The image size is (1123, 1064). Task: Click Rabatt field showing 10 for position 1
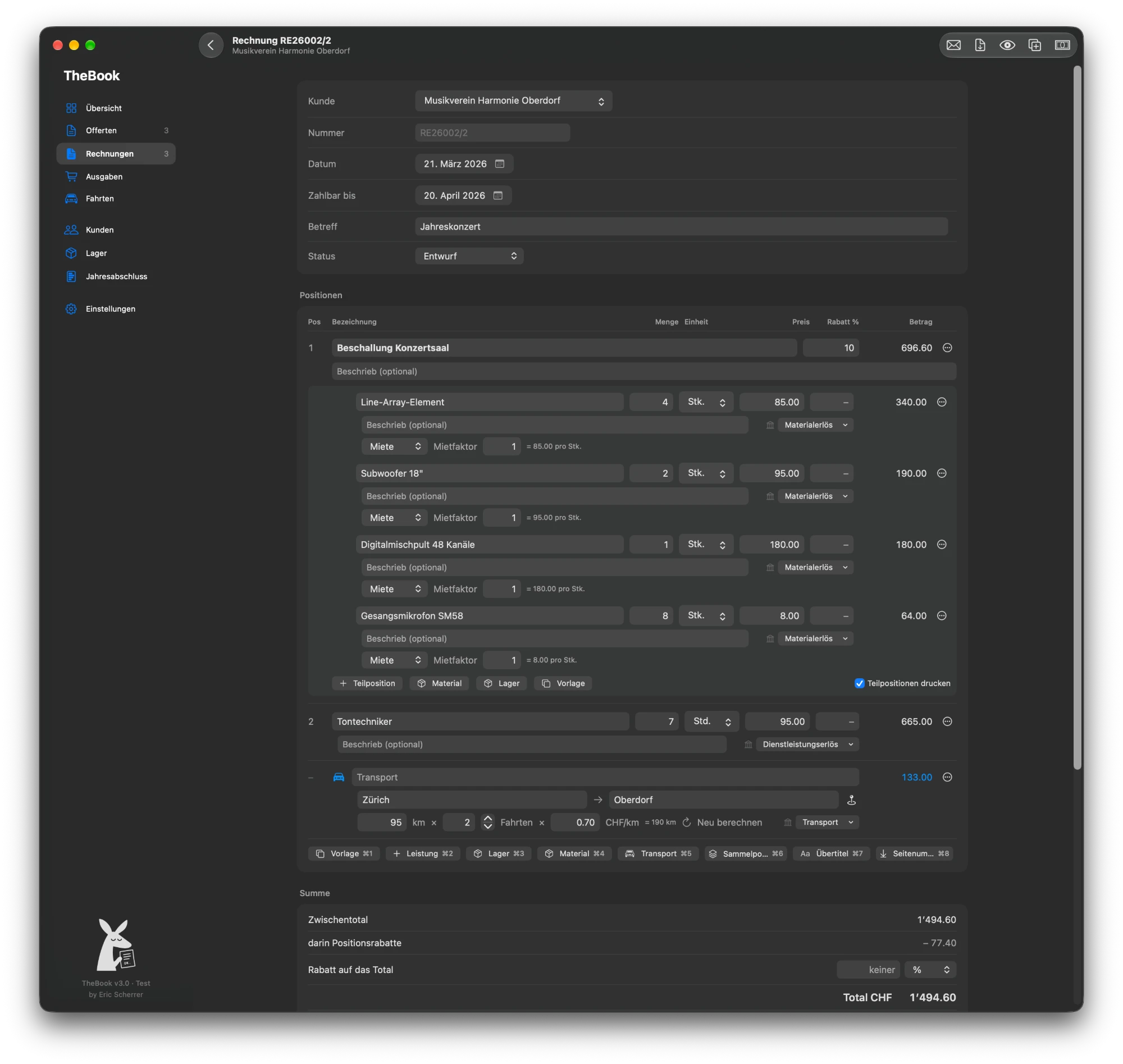point(831,348)
